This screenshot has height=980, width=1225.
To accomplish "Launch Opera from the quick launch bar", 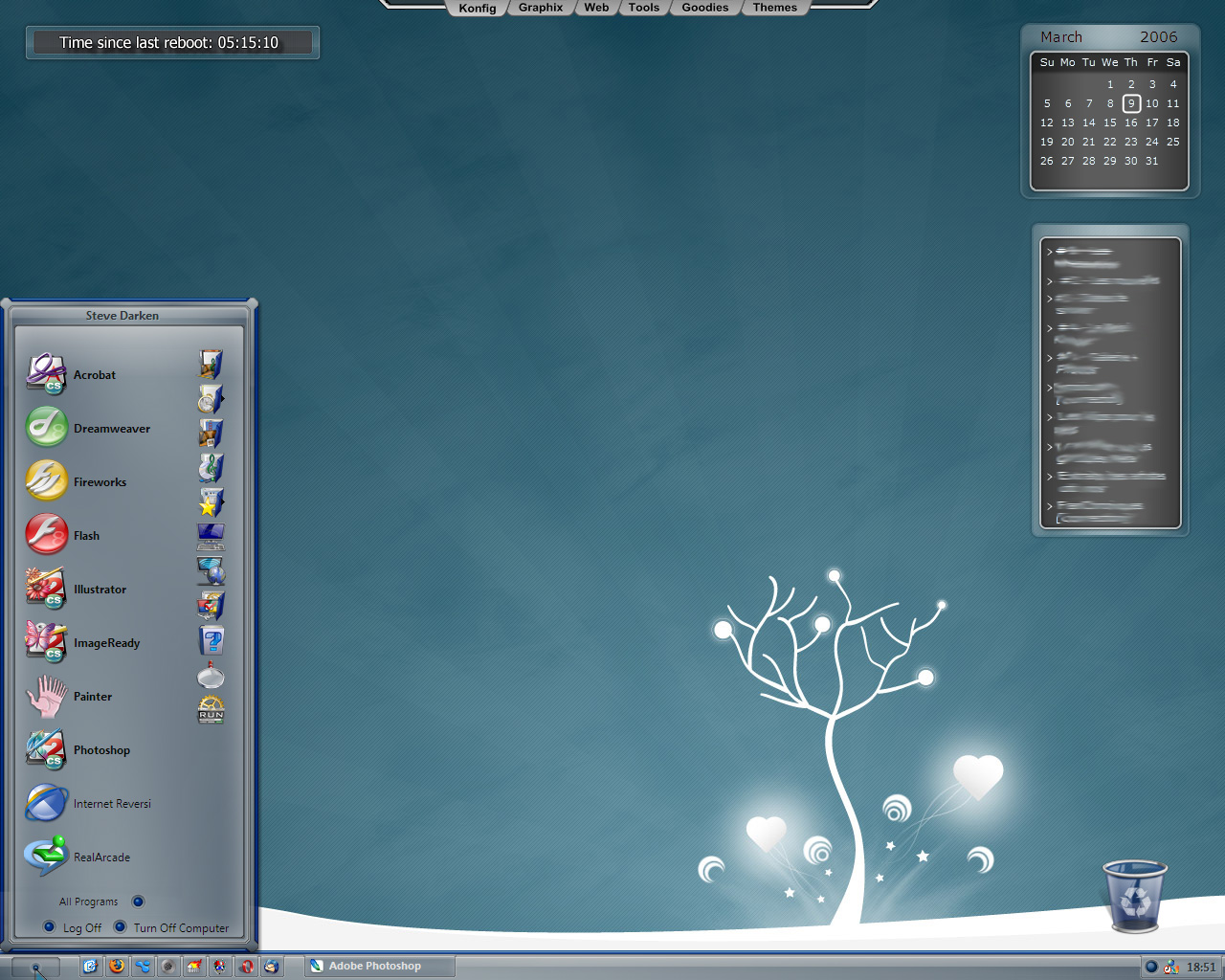I will pyautogui.click(x=246, y=966).
